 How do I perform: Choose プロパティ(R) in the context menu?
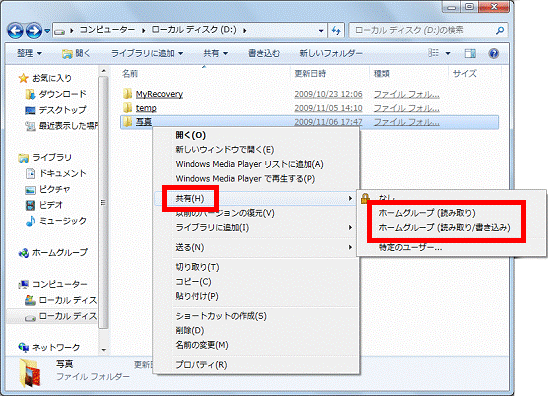(x=257, y=365)
